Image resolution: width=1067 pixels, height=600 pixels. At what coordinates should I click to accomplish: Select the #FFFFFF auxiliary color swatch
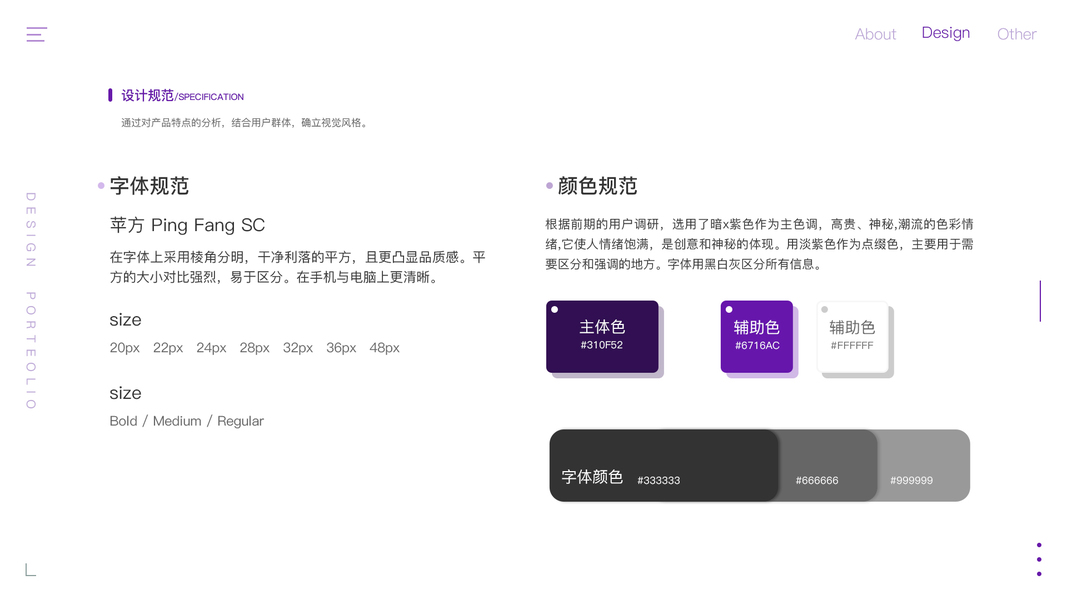853,337
